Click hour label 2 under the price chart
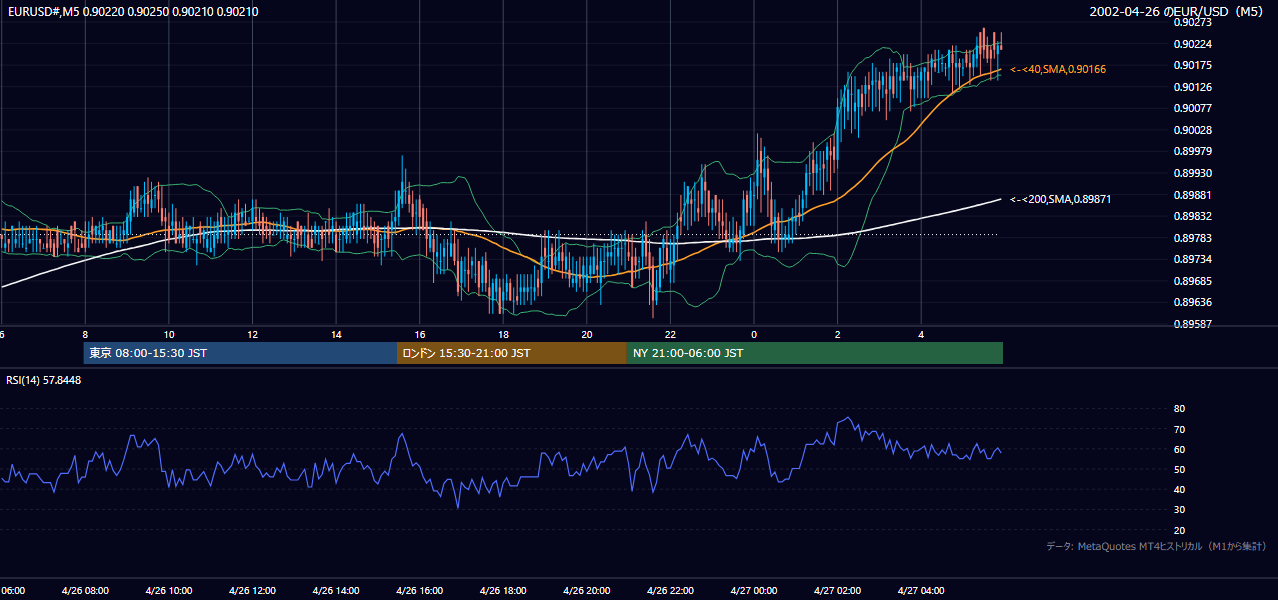 pyautogui.click(x=838, y=334)
